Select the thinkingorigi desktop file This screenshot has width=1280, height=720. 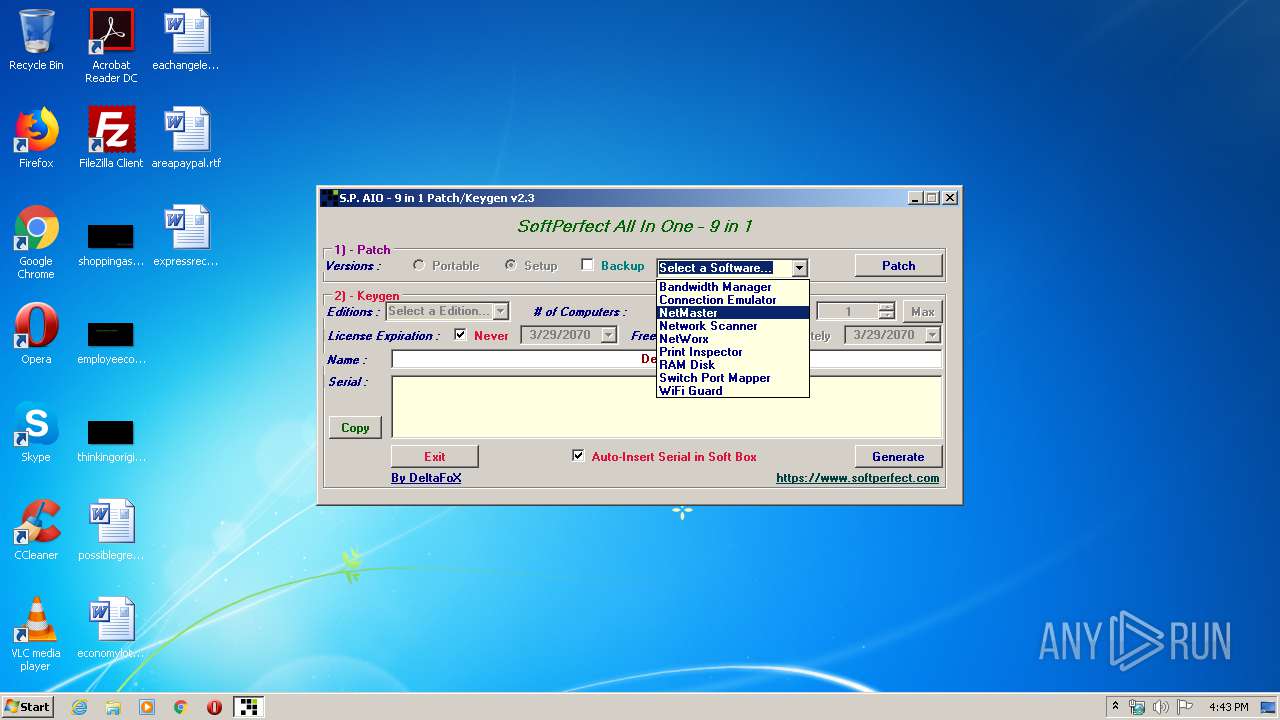pos(111,440)
